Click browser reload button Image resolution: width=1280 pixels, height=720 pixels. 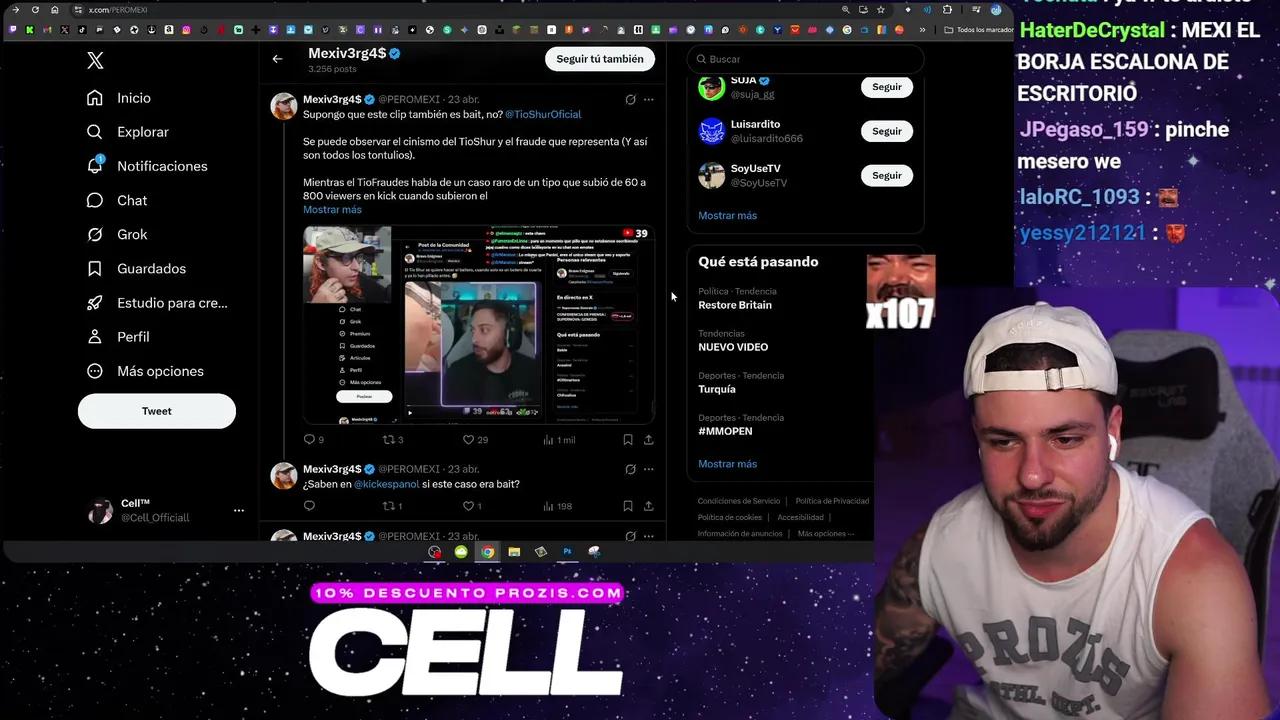pyautogui.click(x=35, y=10)
